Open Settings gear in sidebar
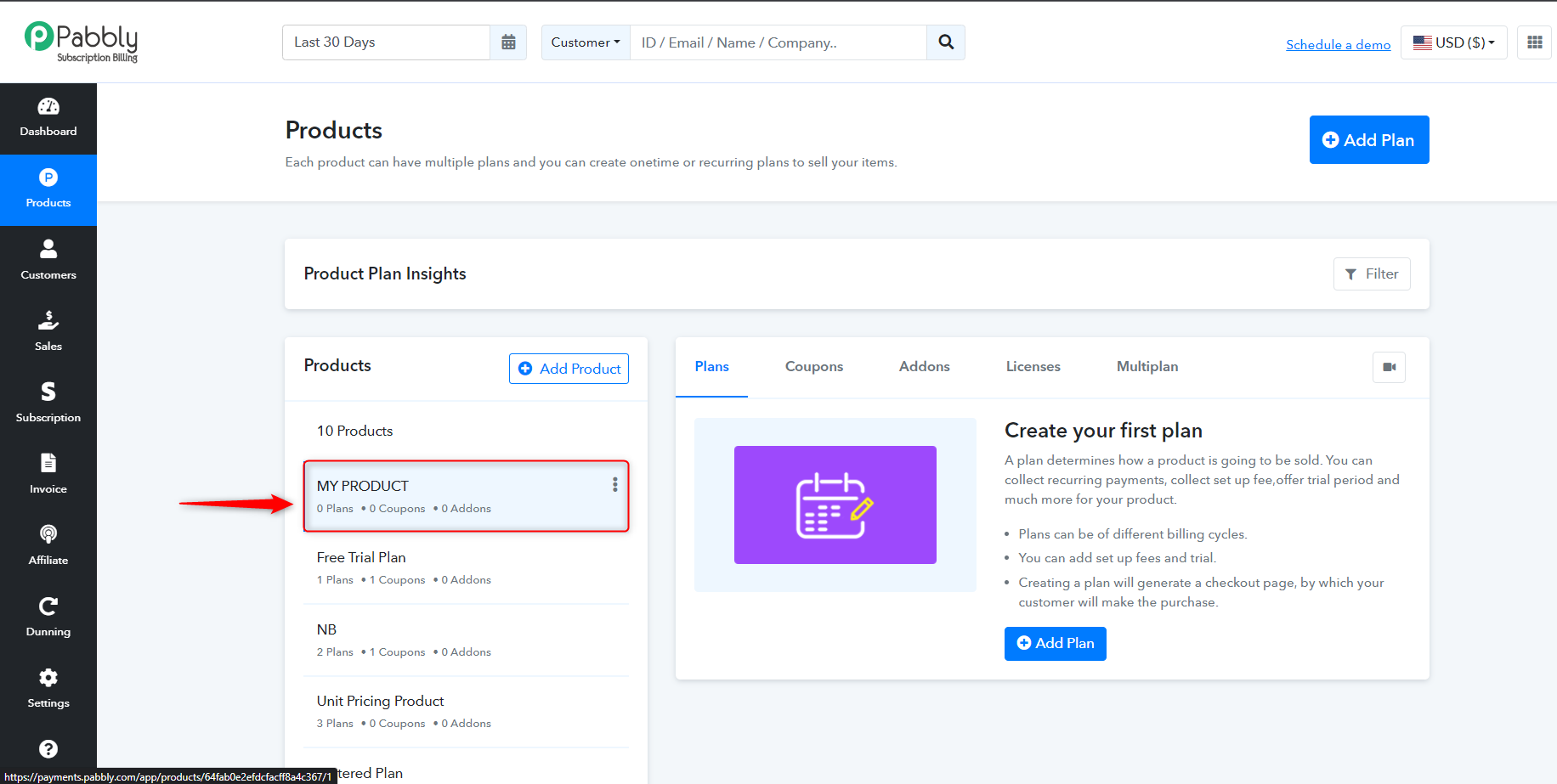1557x784 pixels. 48,677
